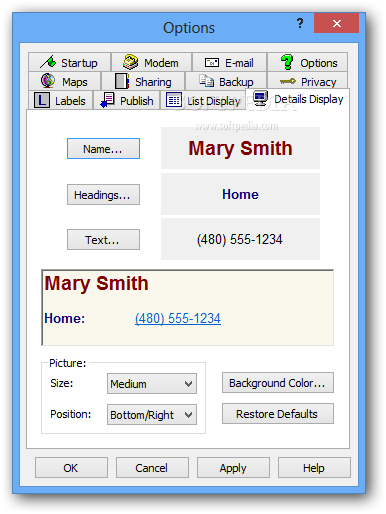Open the Backup tab
The width and height of the screenshot is (386, 514).
pos(226,81)
